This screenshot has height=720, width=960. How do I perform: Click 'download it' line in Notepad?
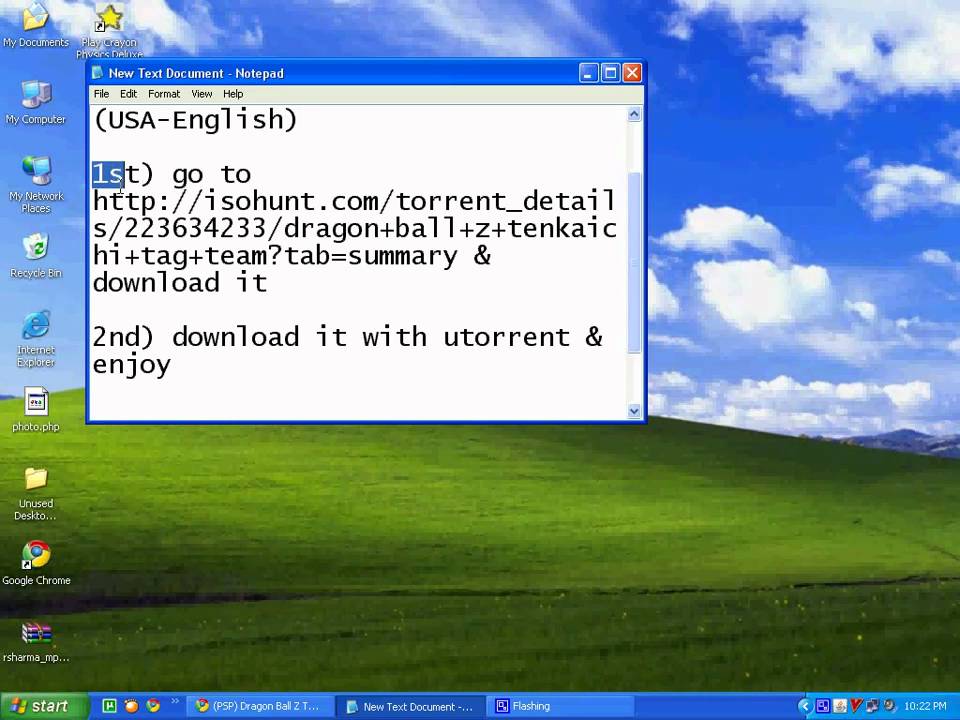[179, 282]
